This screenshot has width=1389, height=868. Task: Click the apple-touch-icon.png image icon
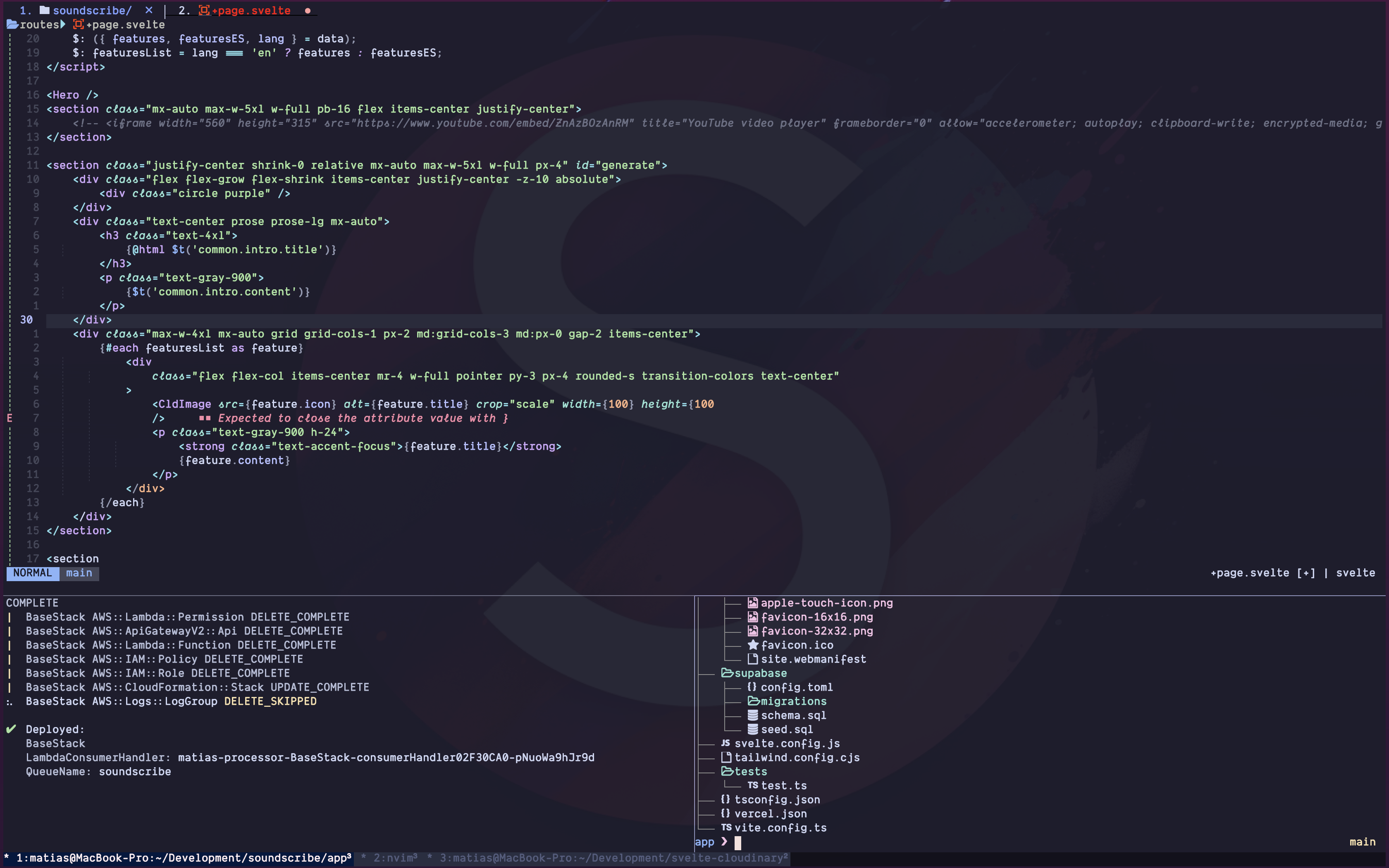point(752,603)
